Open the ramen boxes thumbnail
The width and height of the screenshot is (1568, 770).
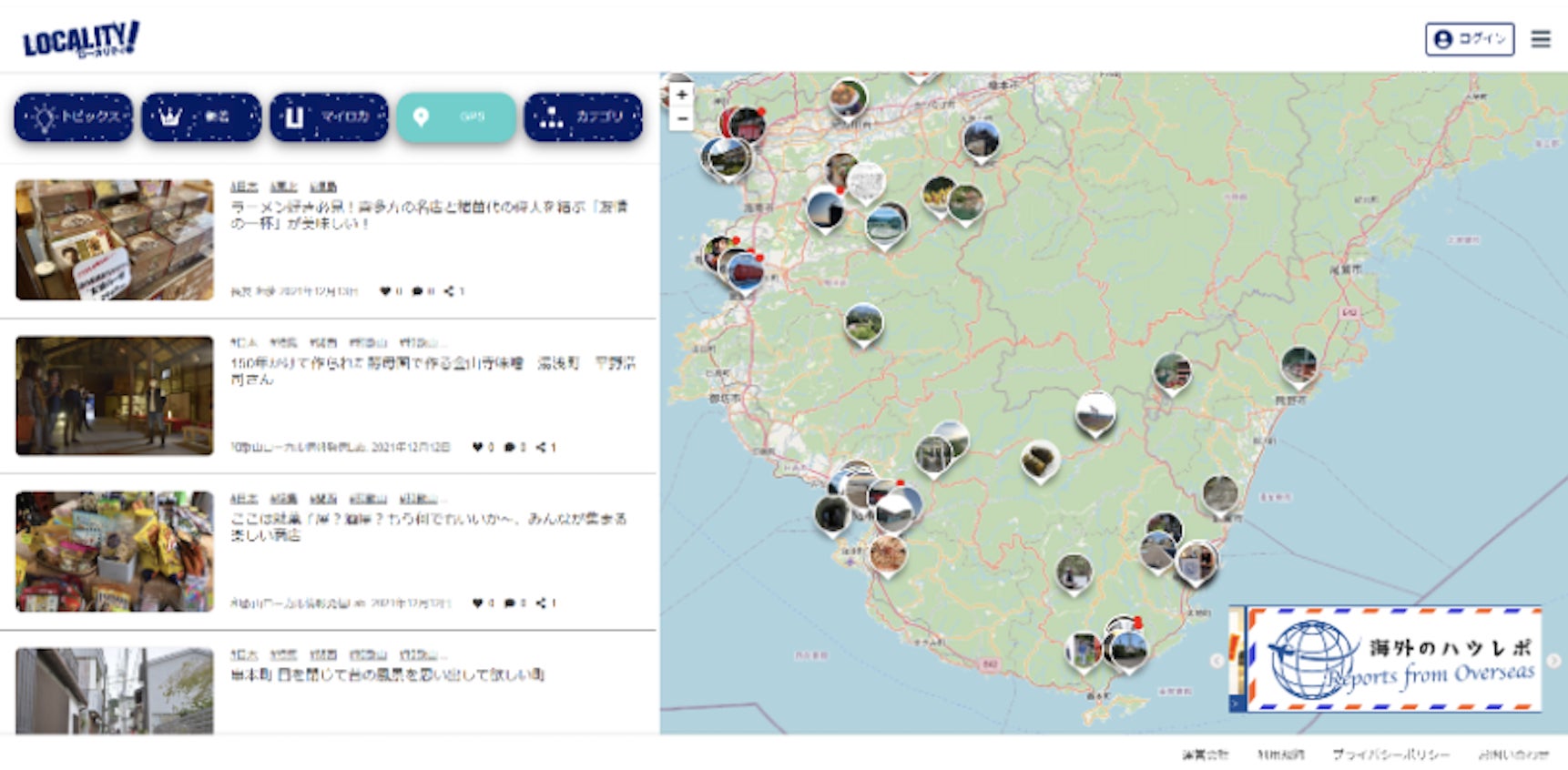[115, 239]
